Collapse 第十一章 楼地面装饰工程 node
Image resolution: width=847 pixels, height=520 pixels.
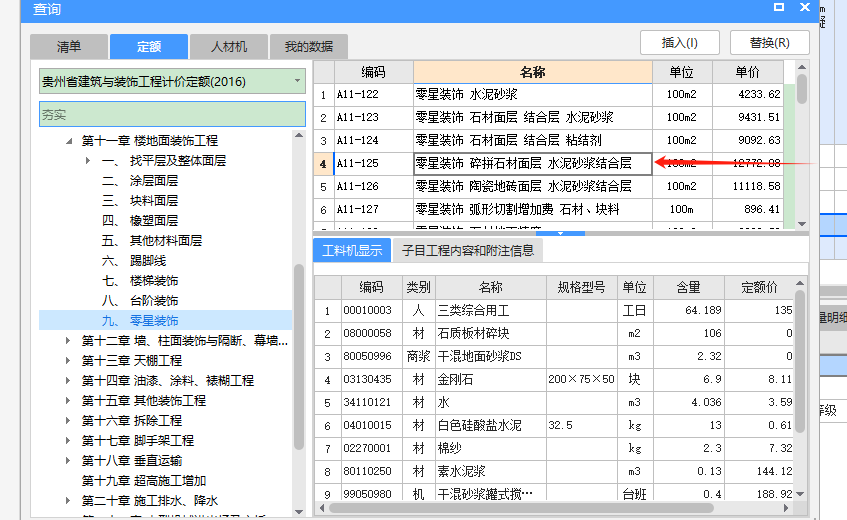click(x=69, y=141)
